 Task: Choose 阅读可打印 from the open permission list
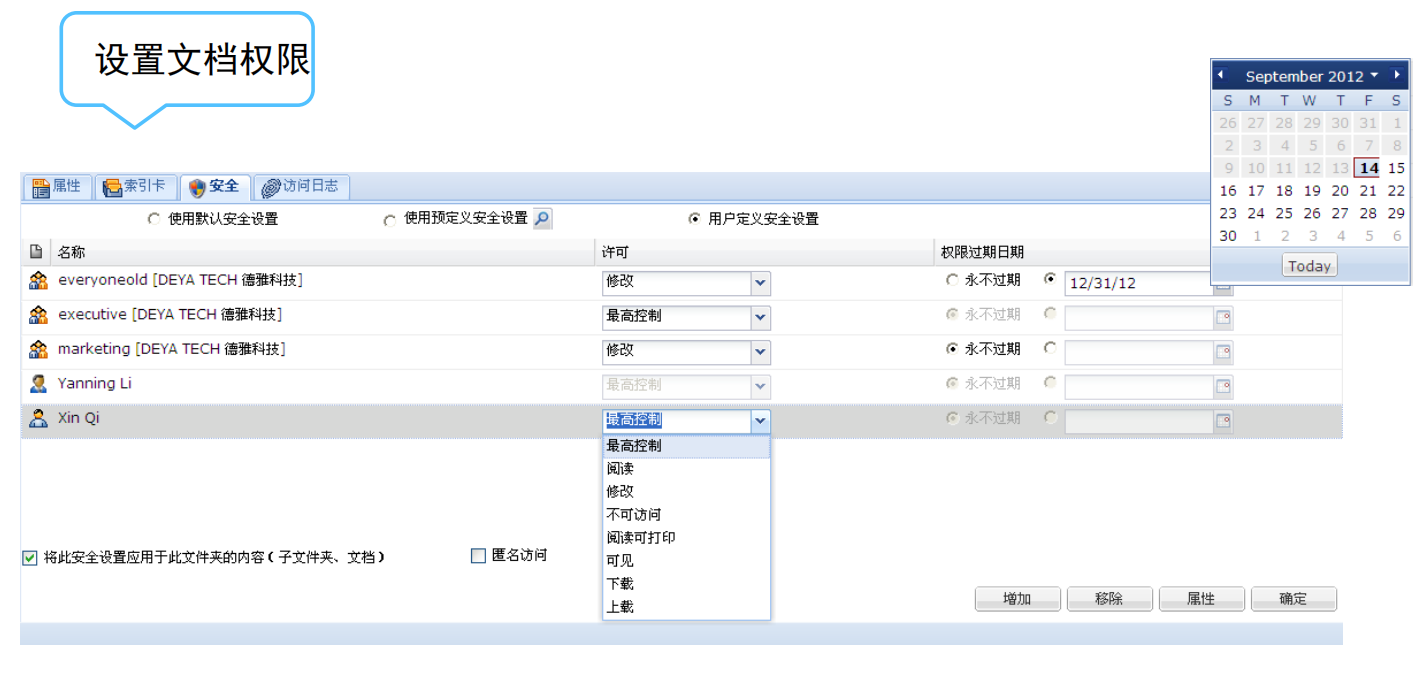pos(640,537)
